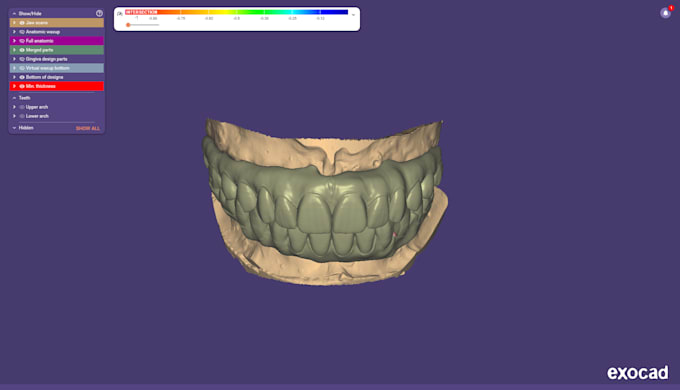
Task: Toggle Jaw scans visibility eye
Action: (x=22, y=23)
